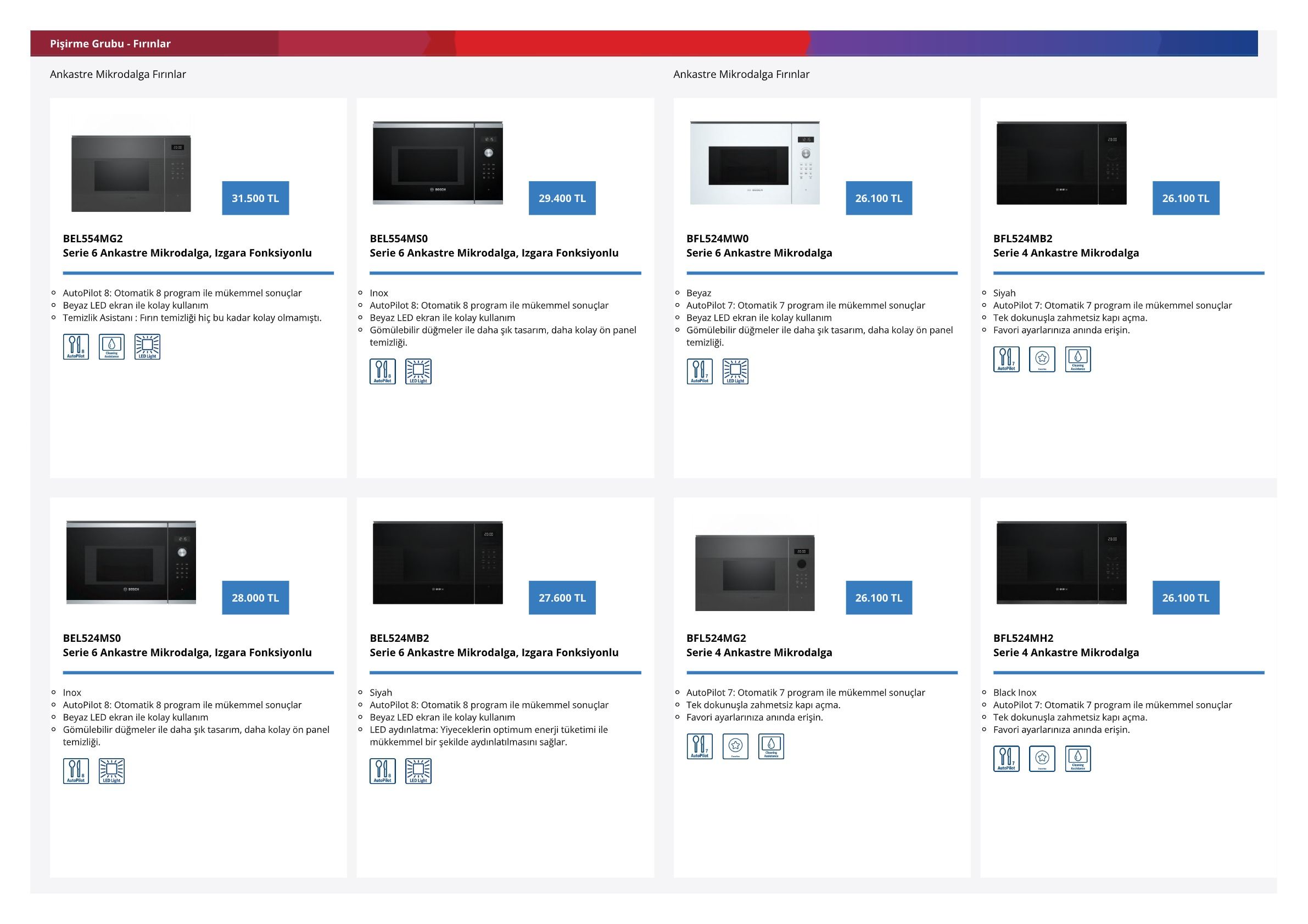Screen dimensions: 1308x924
Task: Click the 28.000 TL price badge
Action: (x=255, y=597)
